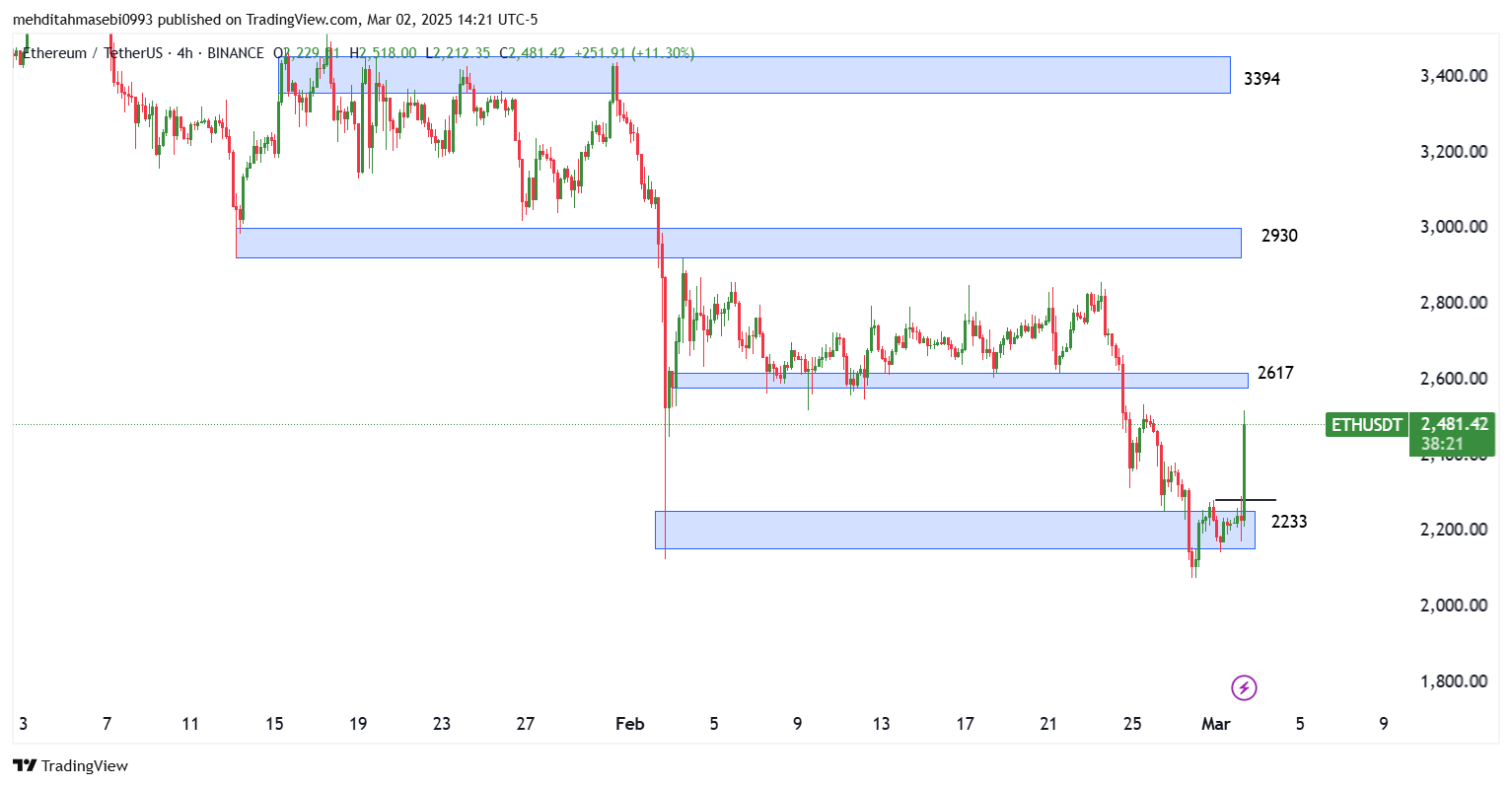This screenshot has width=1512, height=787.
Task: Click the +251.91 (+11.30%) change value
Action: [633, 53]
